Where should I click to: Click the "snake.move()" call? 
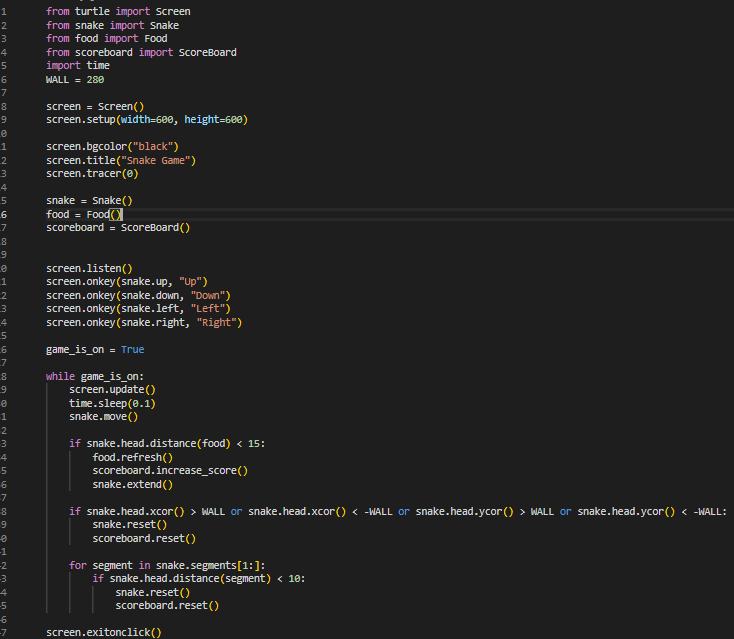[x=104, y=417]
